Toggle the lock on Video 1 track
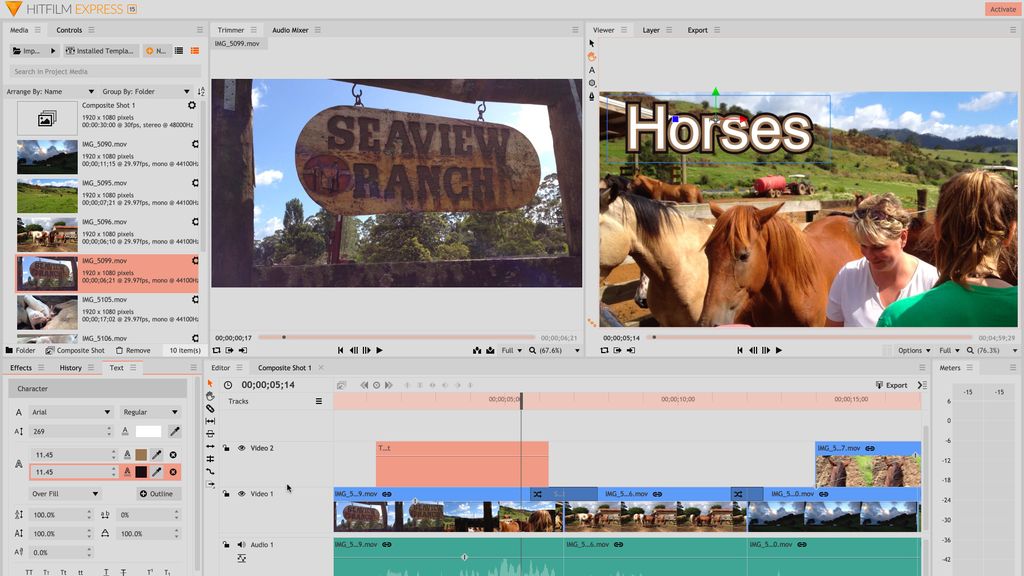The image size is (1024, 576). 226,494
